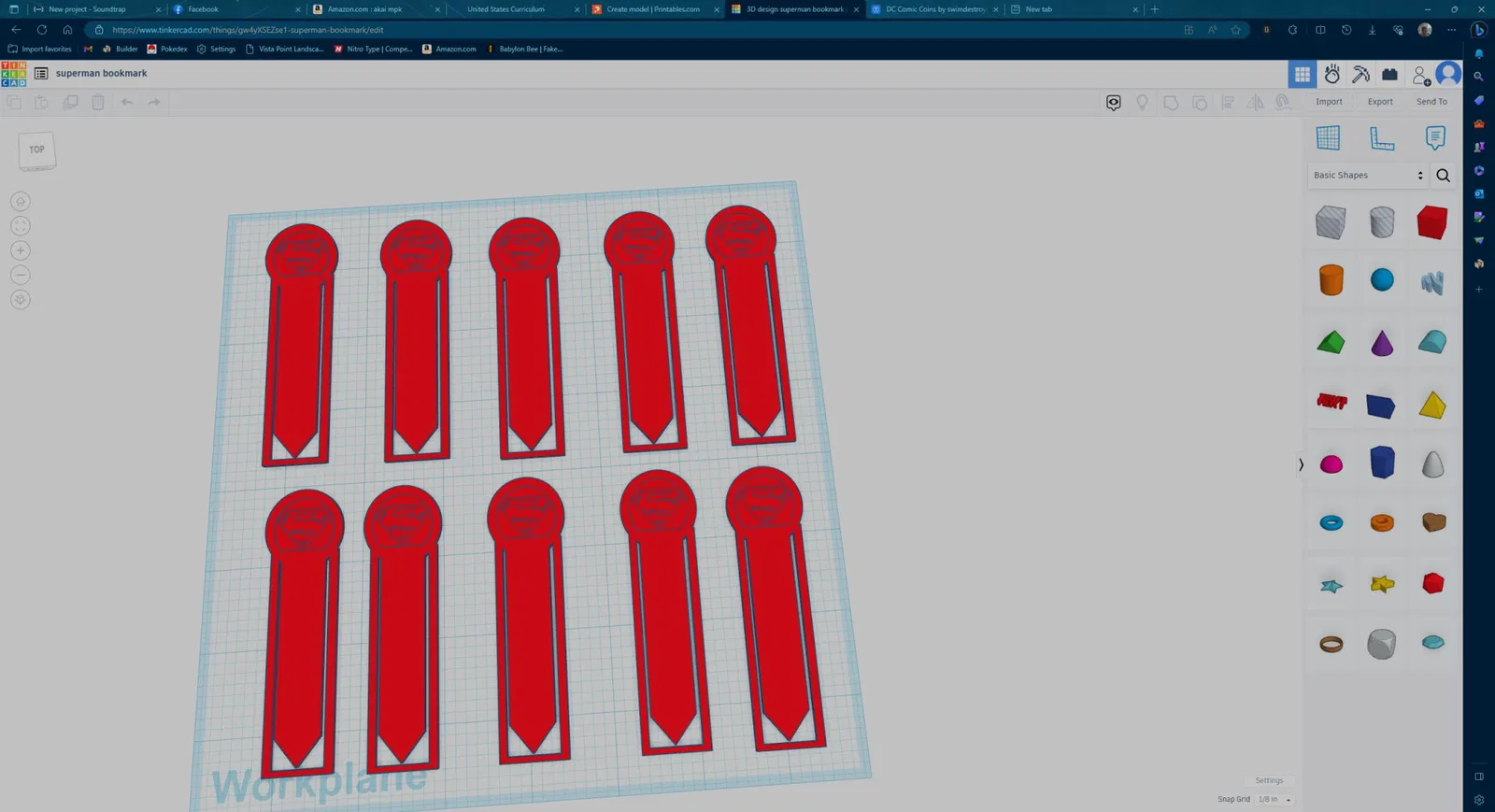Pick the blue Sphere shape
Screen dimensions: 1495x812
1382,279
